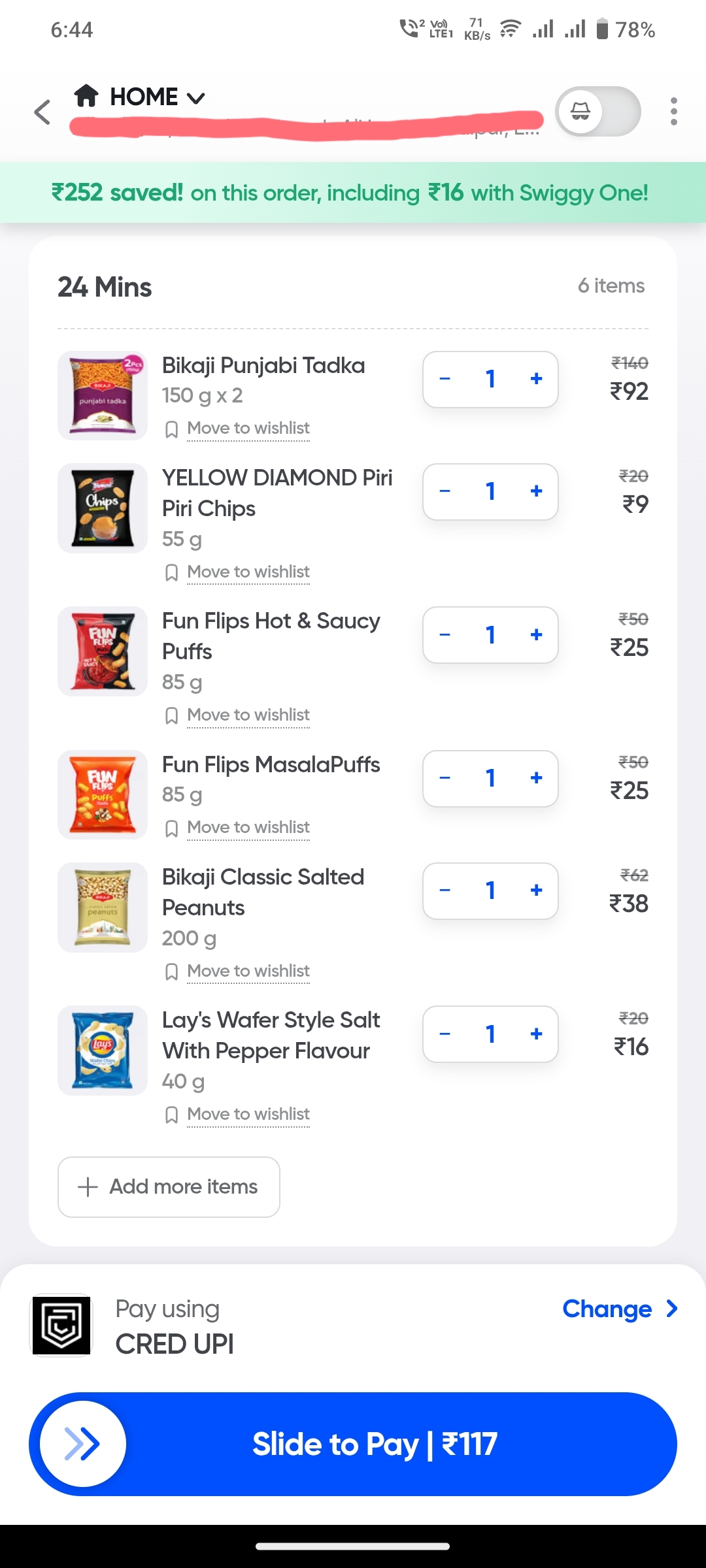
Task: Open the three-dot overflow menu
Action: (x=673, y=112)
